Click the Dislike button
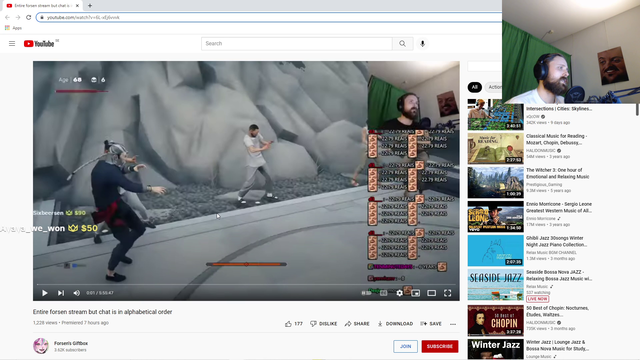Viewport: 640px width, 360px height. (323, 324)
